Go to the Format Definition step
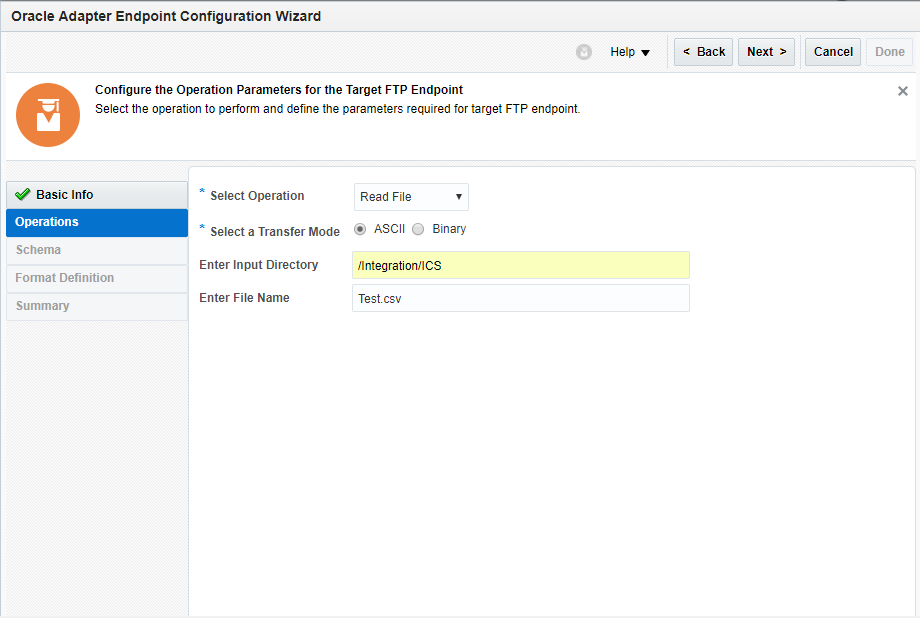This screenshot has width=920, height=618. [64, 278]
